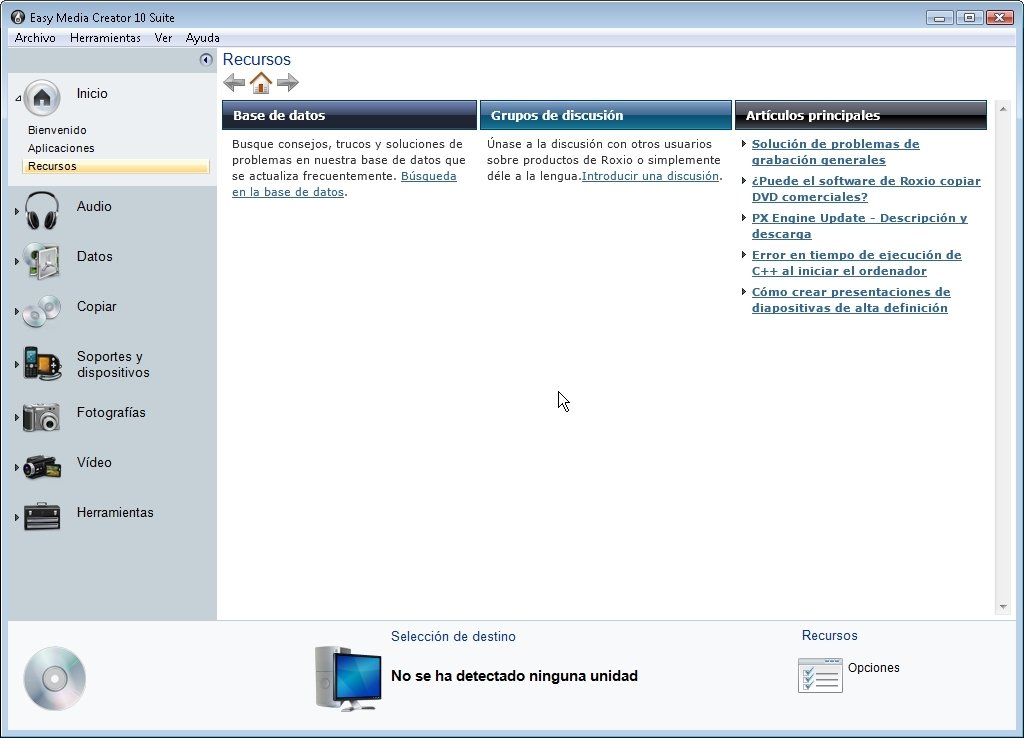
Task: Click the scrollbar up arrow
Action: click(1003, 108)
